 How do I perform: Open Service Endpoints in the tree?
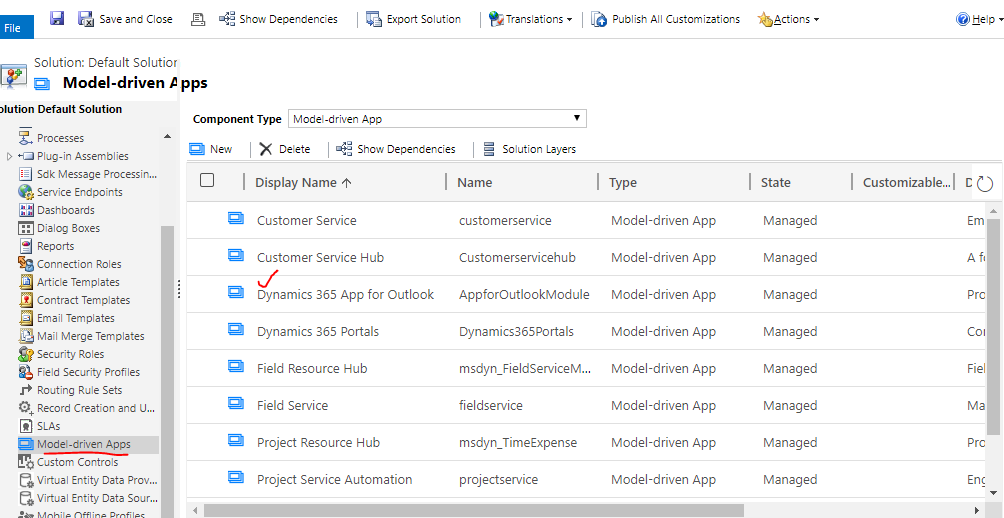pos(79,192)
